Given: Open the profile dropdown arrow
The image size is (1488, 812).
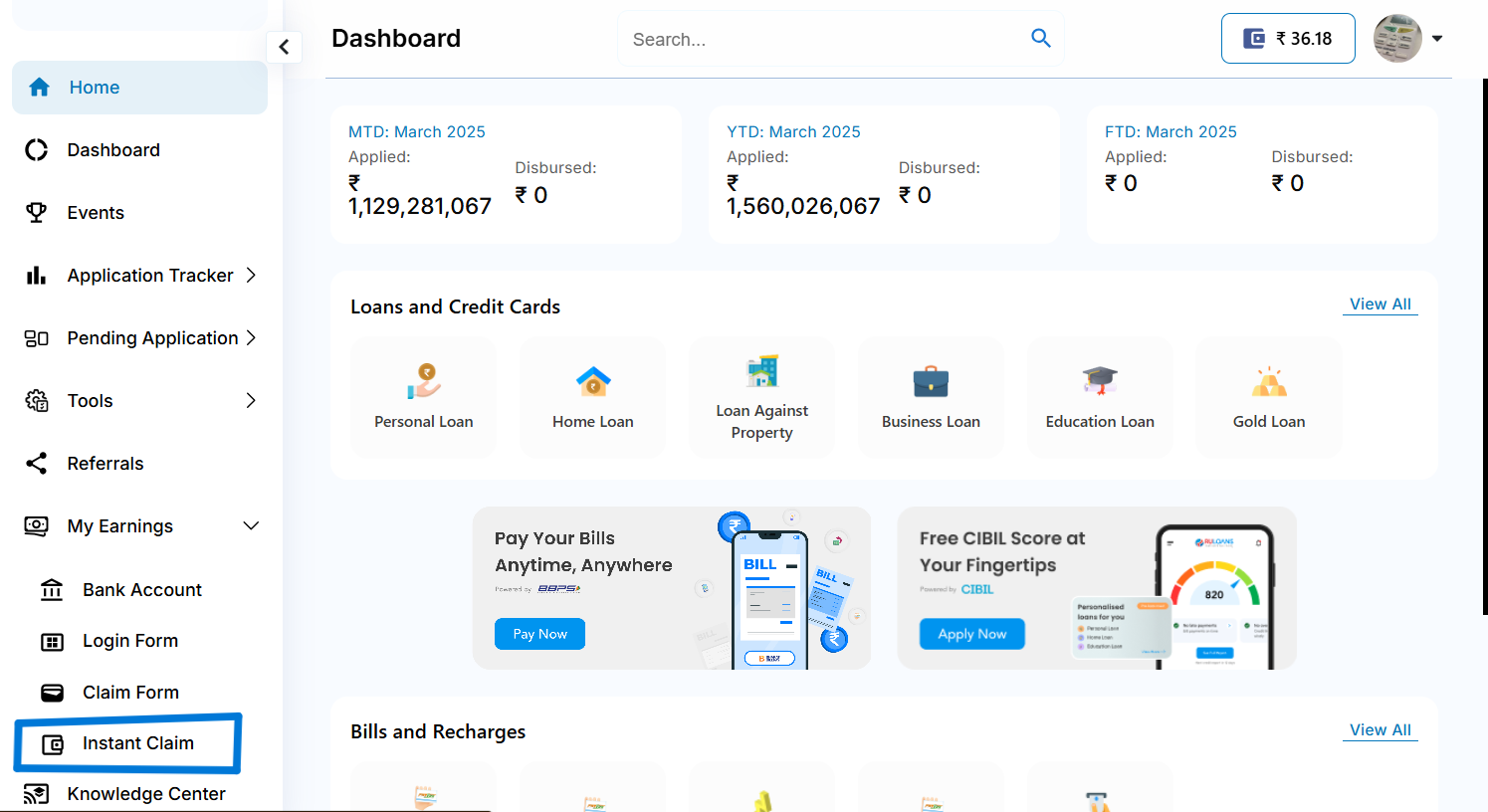Looking at the screenshot, I should coord(1437,39).
